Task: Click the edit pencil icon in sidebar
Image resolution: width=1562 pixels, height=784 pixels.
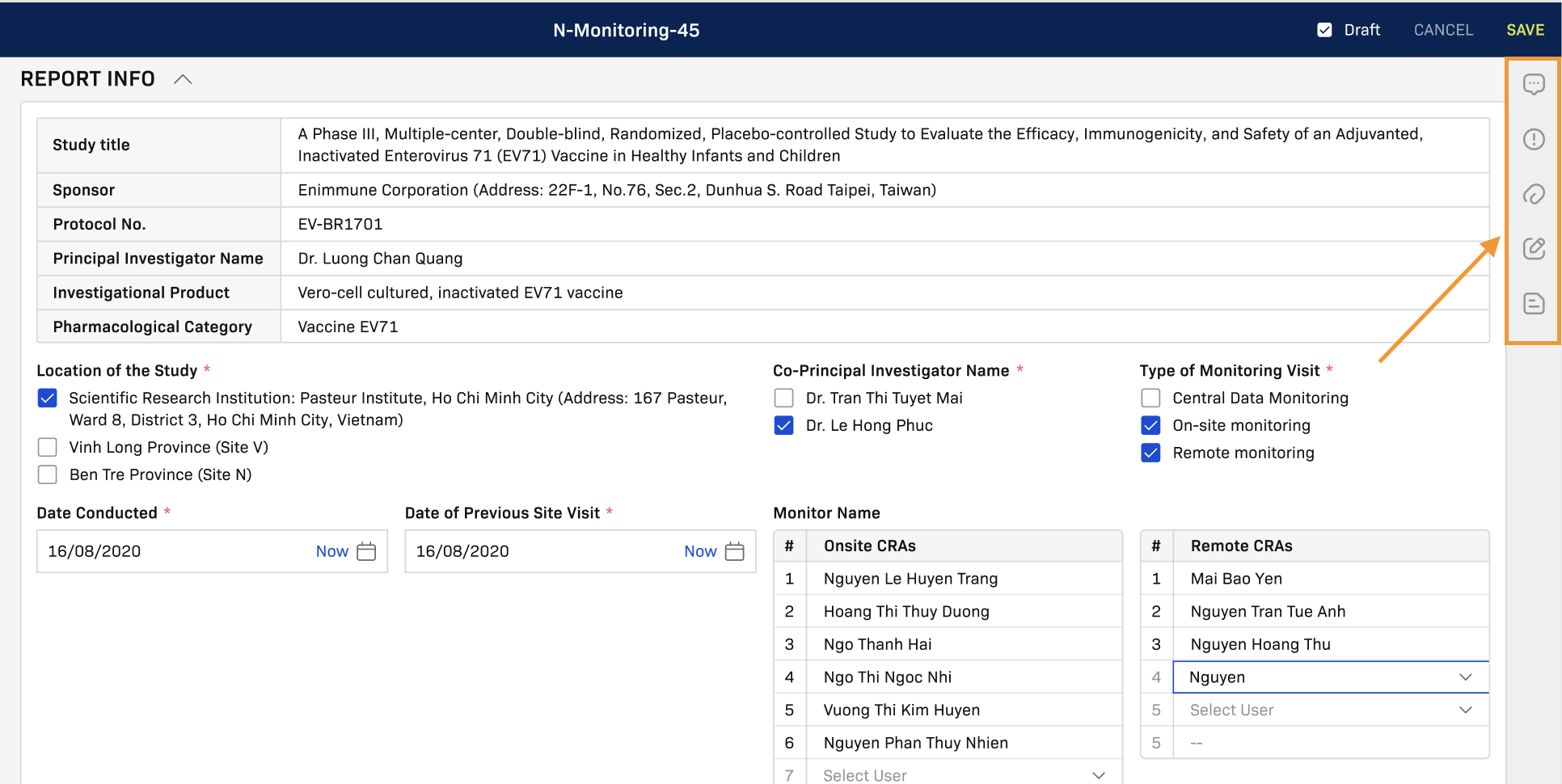Action: [1533, 248]
